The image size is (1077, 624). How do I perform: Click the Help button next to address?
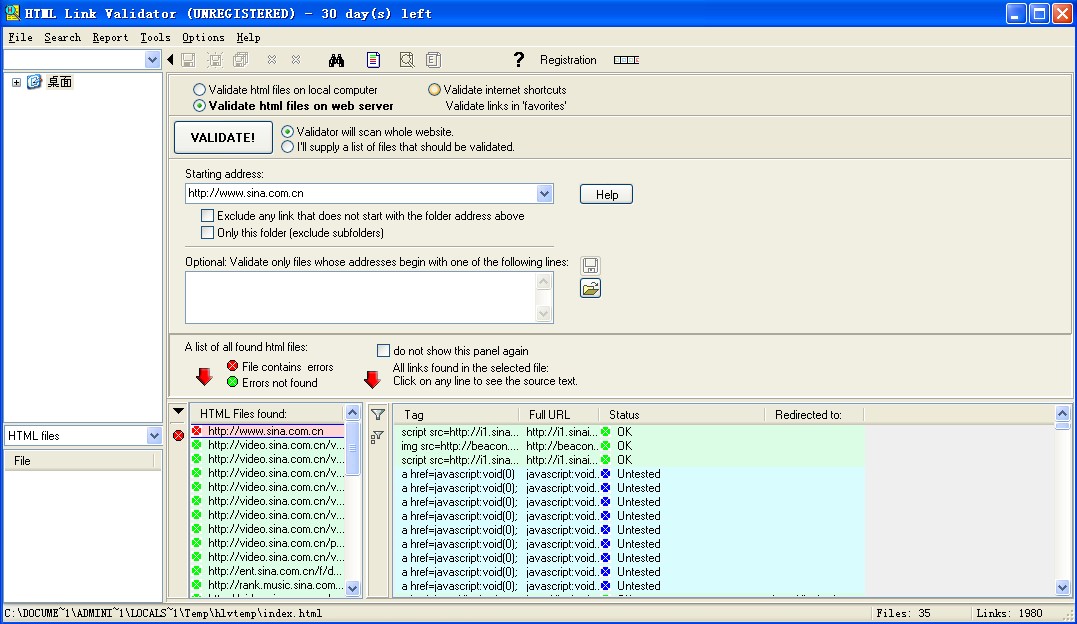[x=606, y=195]
